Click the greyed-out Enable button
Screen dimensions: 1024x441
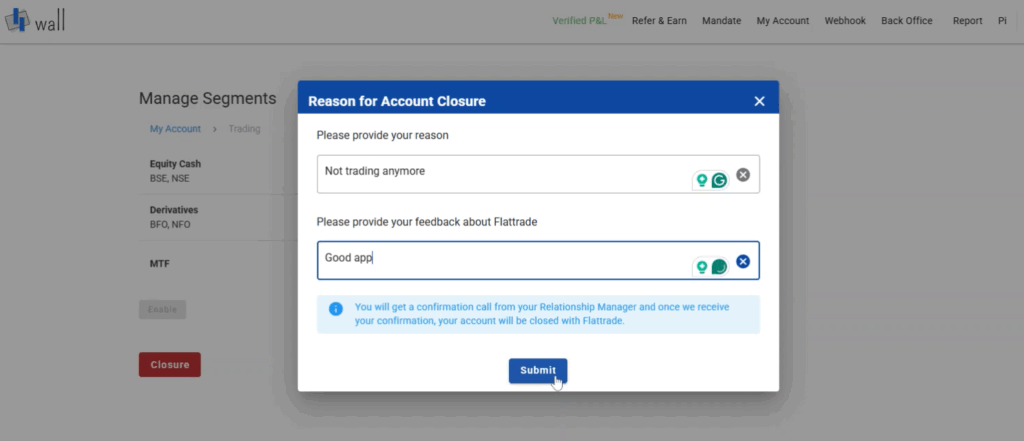(163, 310)
